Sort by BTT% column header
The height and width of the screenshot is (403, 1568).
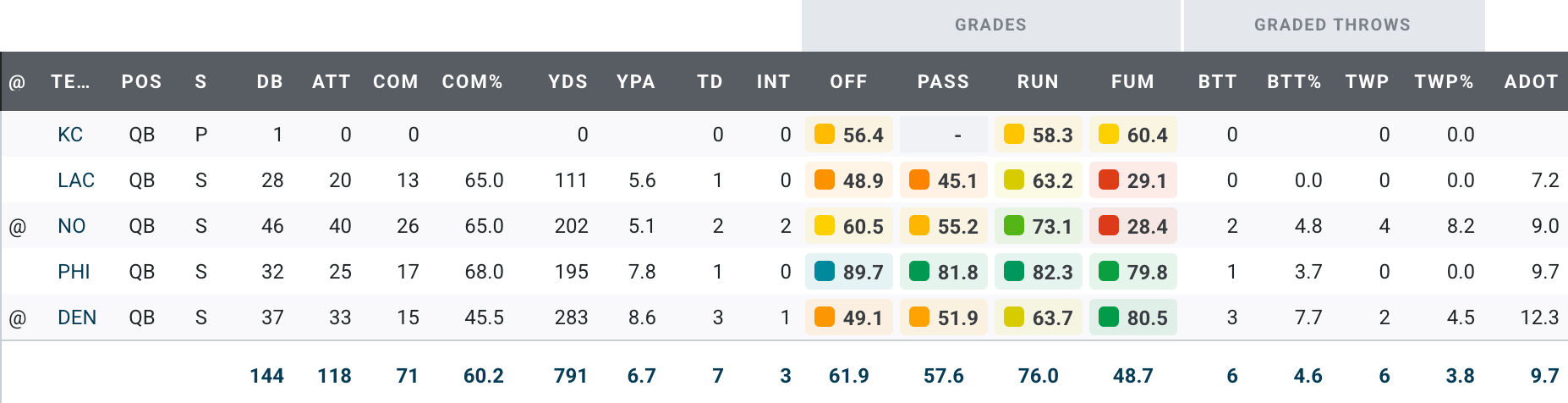coord(1294,82)
